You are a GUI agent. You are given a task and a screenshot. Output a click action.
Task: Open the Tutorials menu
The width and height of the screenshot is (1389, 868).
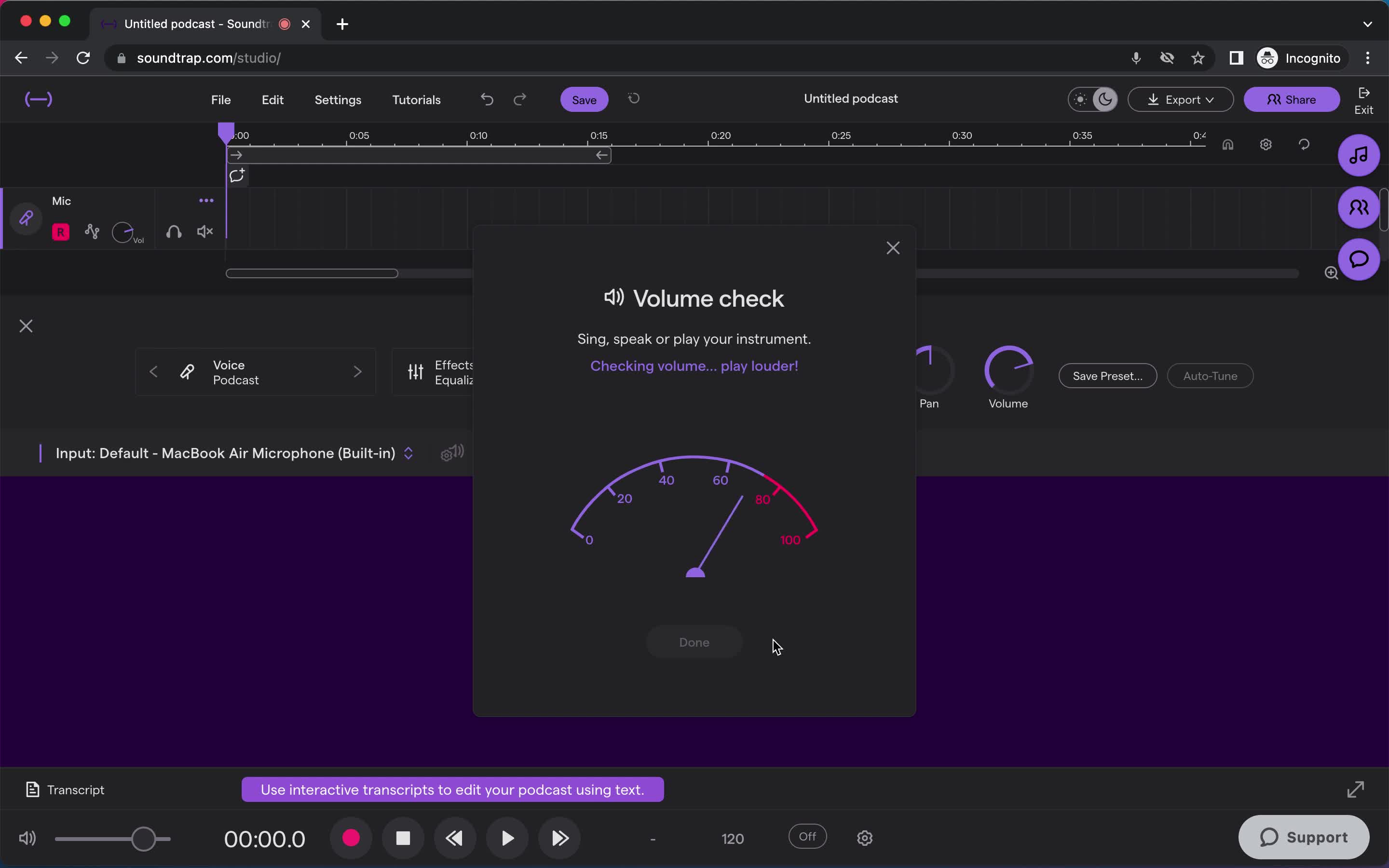pos(416,100)
